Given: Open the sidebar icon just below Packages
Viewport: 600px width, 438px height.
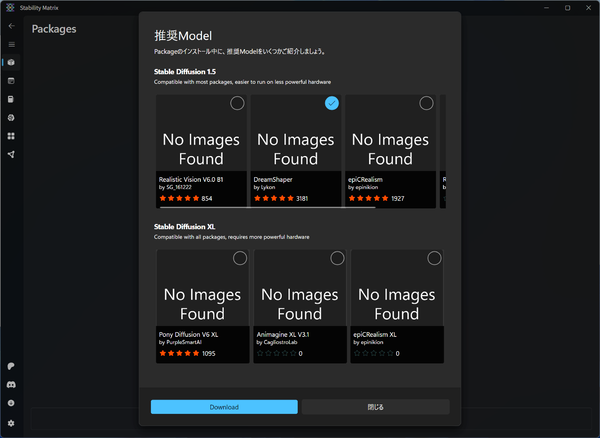Looking at the screenshot, I should [11, 81].
